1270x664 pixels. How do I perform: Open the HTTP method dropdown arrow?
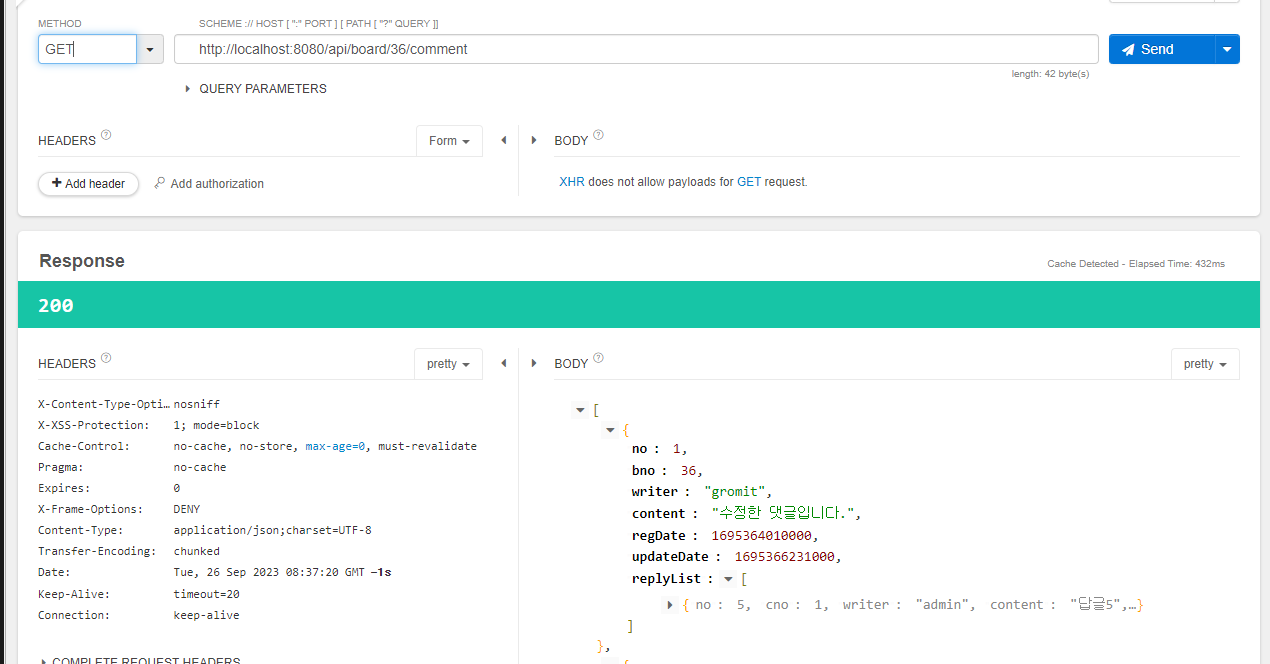click(x=150, y=49)
